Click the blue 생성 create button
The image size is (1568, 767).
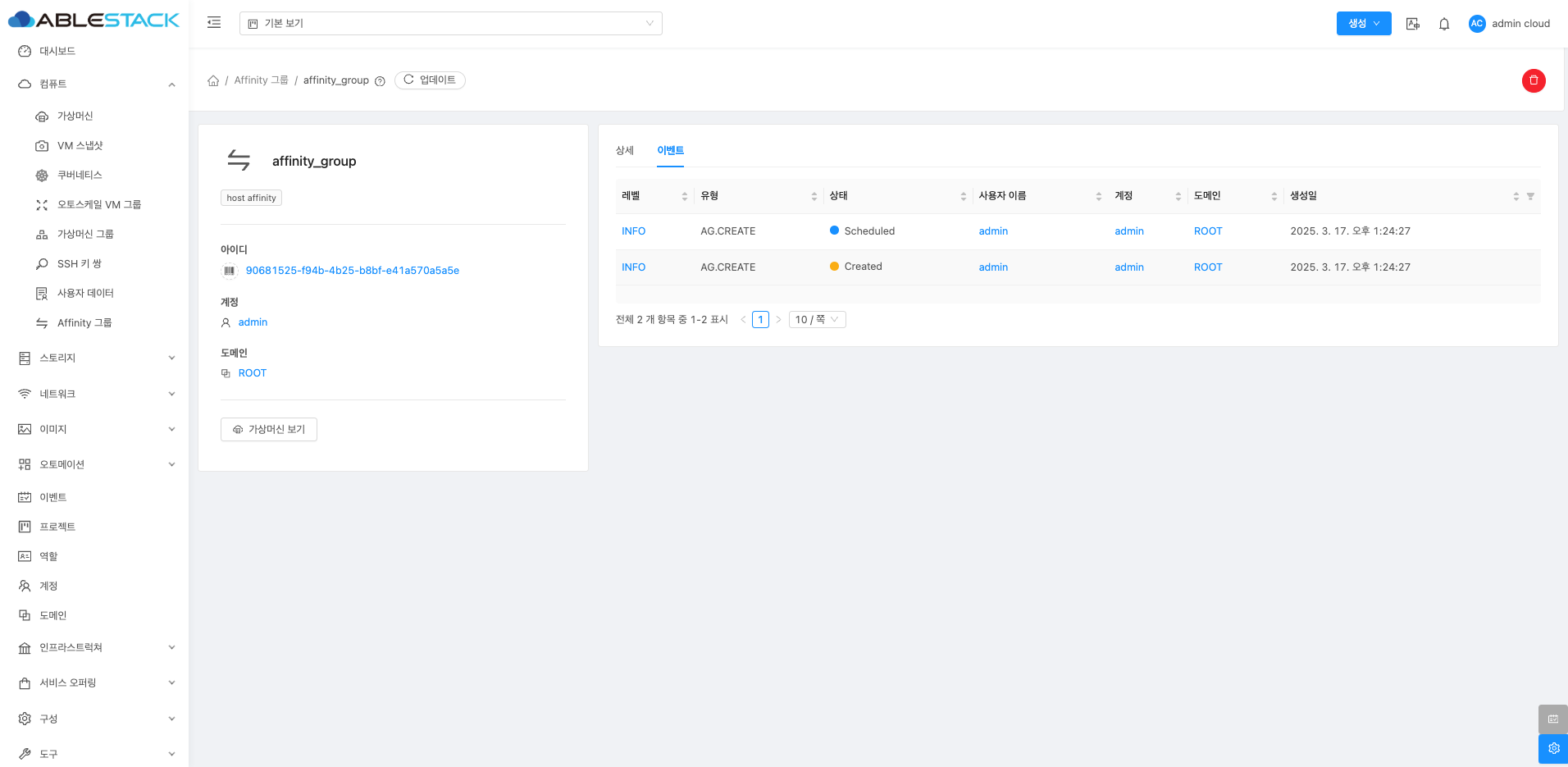[1363, 24]
